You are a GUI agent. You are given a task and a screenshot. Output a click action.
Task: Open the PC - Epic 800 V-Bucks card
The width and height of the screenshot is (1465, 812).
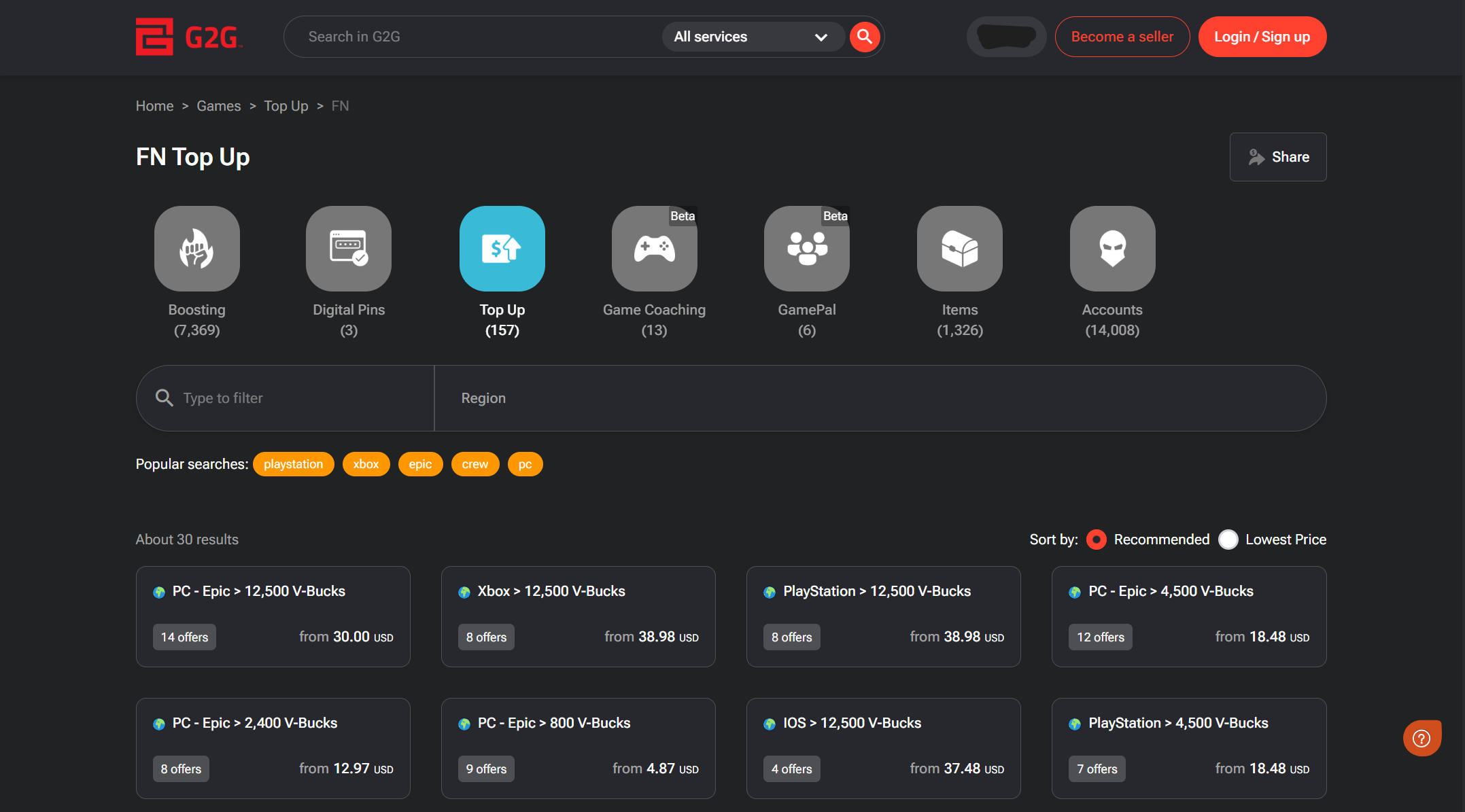579,748
